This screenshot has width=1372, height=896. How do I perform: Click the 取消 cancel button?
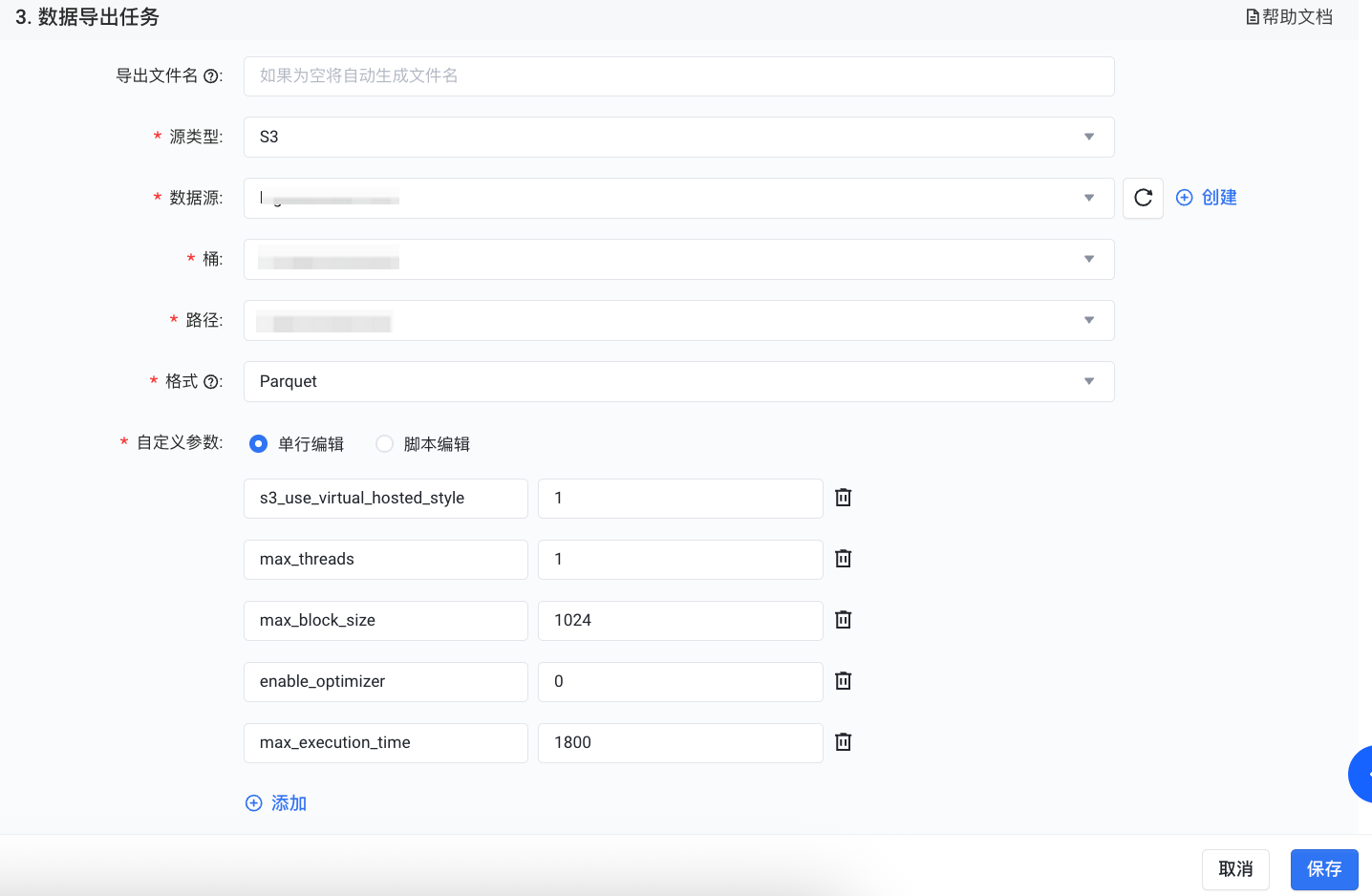click(x=1235, y=869)
